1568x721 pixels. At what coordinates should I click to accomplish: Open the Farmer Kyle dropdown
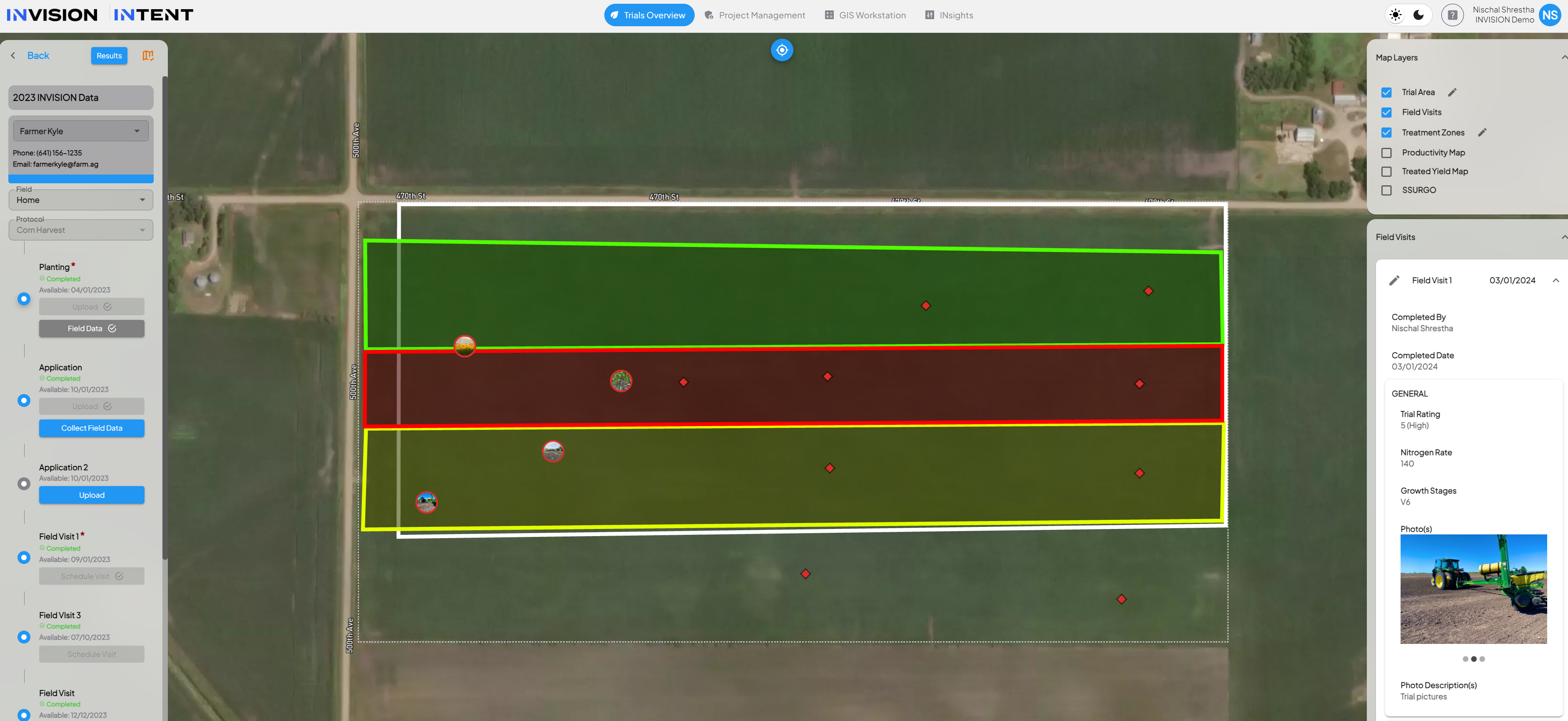pyautogui.click(x=80, y=131)
